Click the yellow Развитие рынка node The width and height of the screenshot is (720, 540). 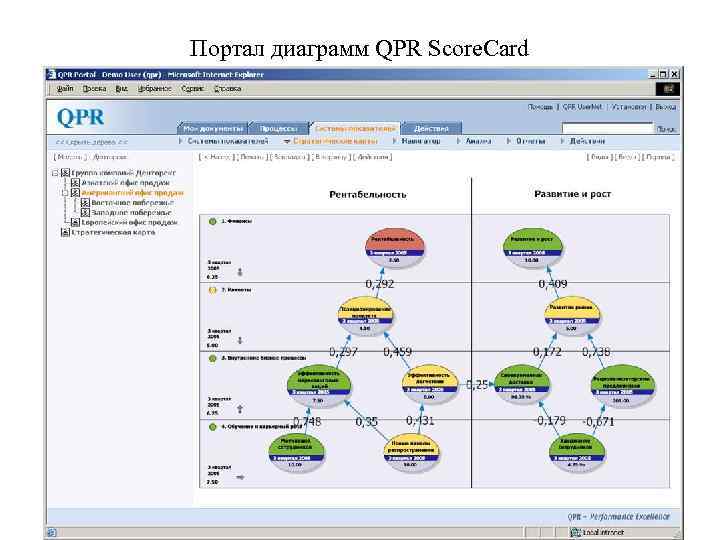pyautogui.click(x=571, y=316)
